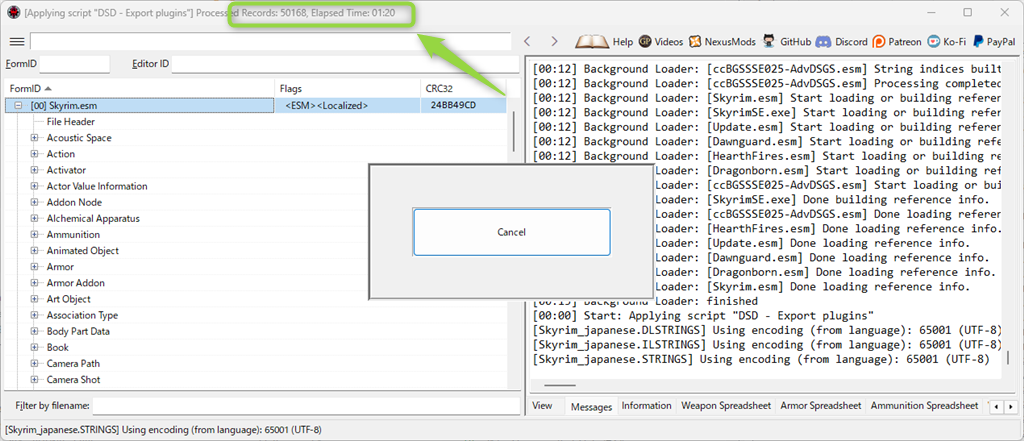1024x441 pixels.
Task: Expand the Art Object group
Action: click(x=35, y=299)
